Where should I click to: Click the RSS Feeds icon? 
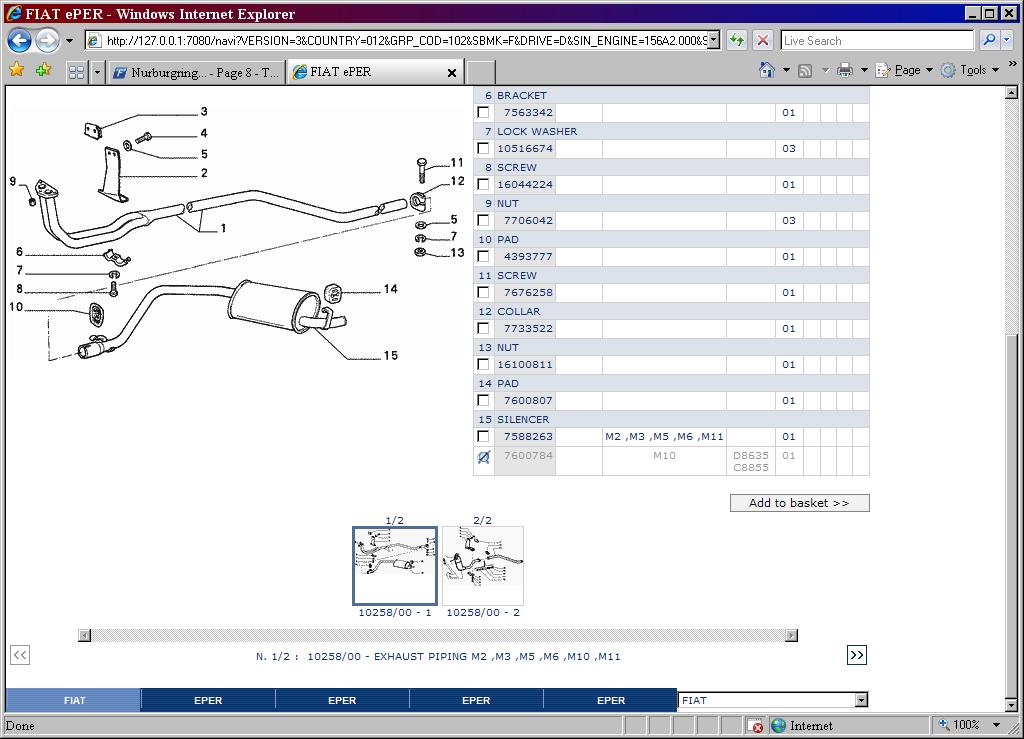coord(805,71)
